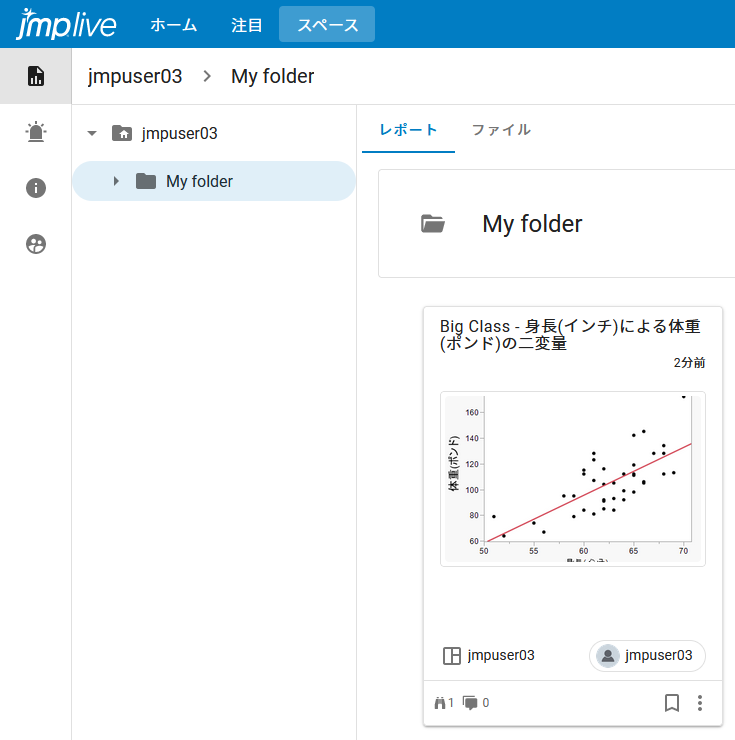
Task: Open the groups icon in the sidebar
Action: [x=36, y=244]
